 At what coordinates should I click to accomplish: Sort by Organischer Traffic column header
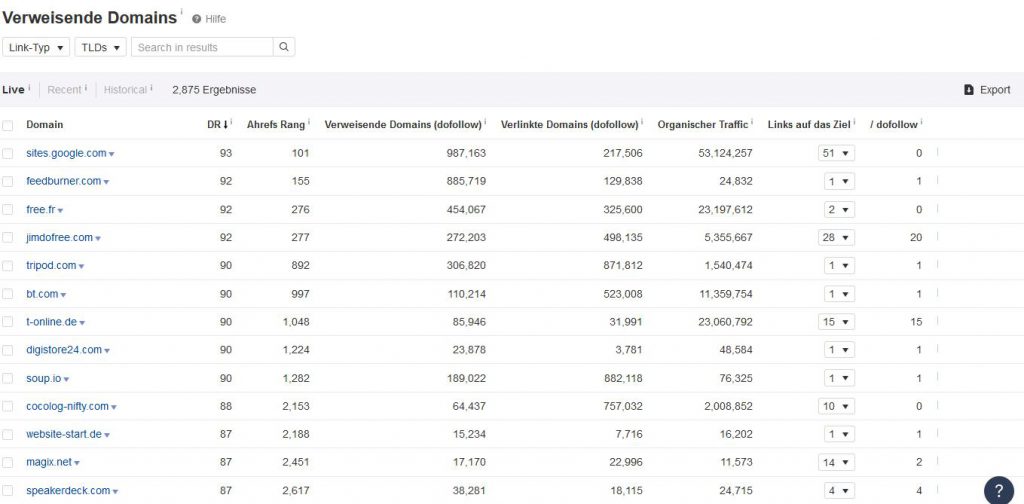pos(703,125)
